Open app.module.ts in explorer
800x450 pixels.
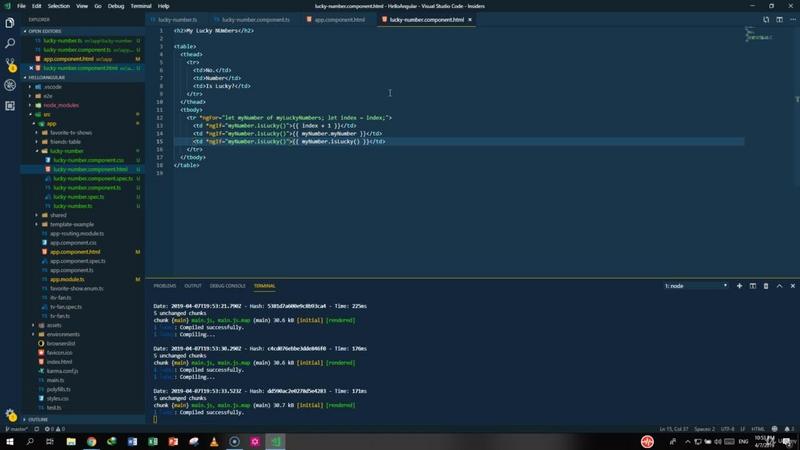67,280
